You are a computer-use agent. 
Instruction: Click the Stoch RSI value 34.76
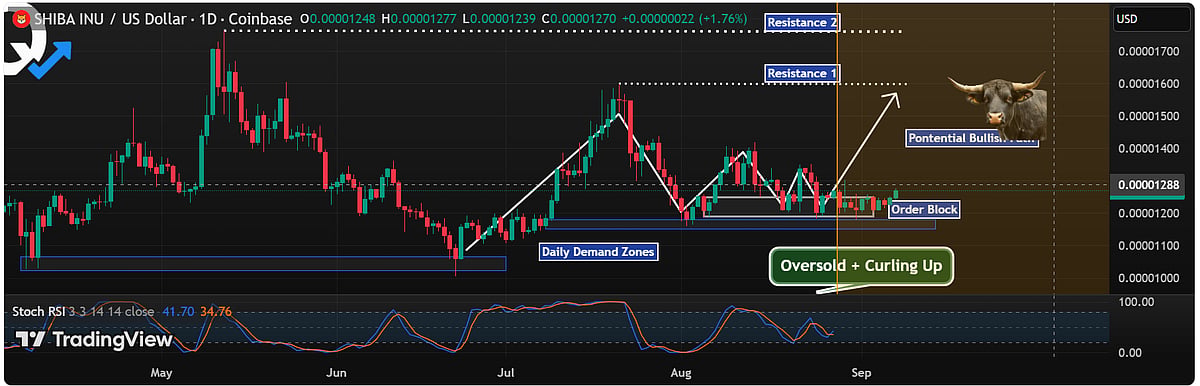(x=216, y=312)
